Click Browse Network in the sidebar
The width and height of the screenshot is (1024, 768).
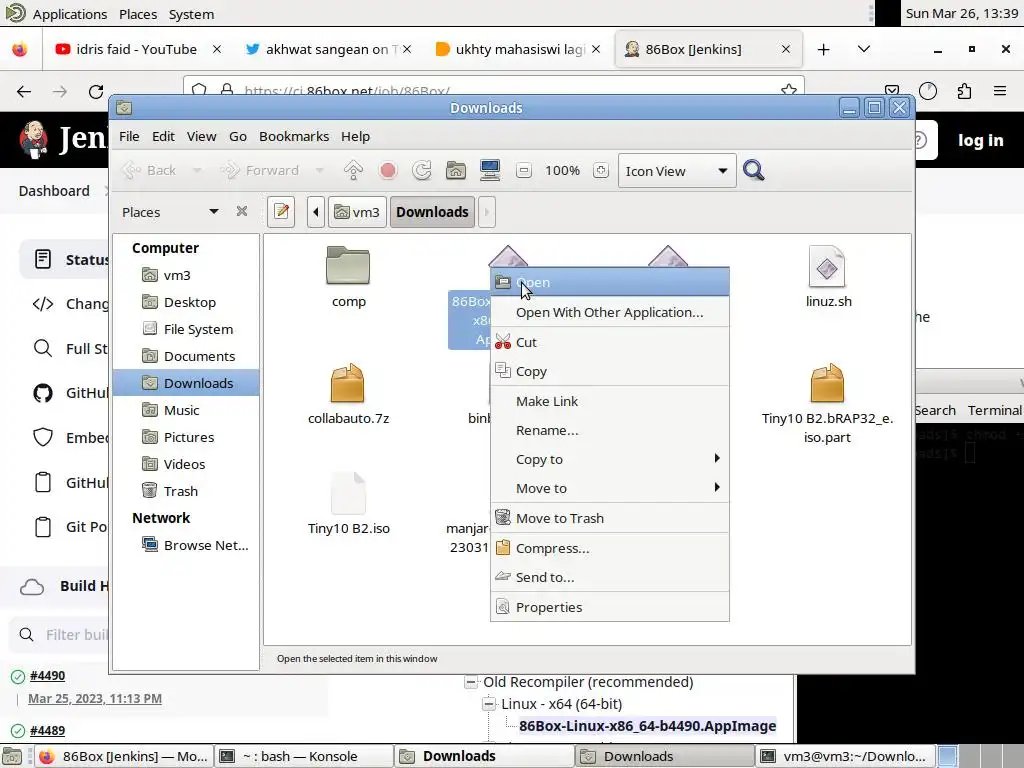pos(186,545)
